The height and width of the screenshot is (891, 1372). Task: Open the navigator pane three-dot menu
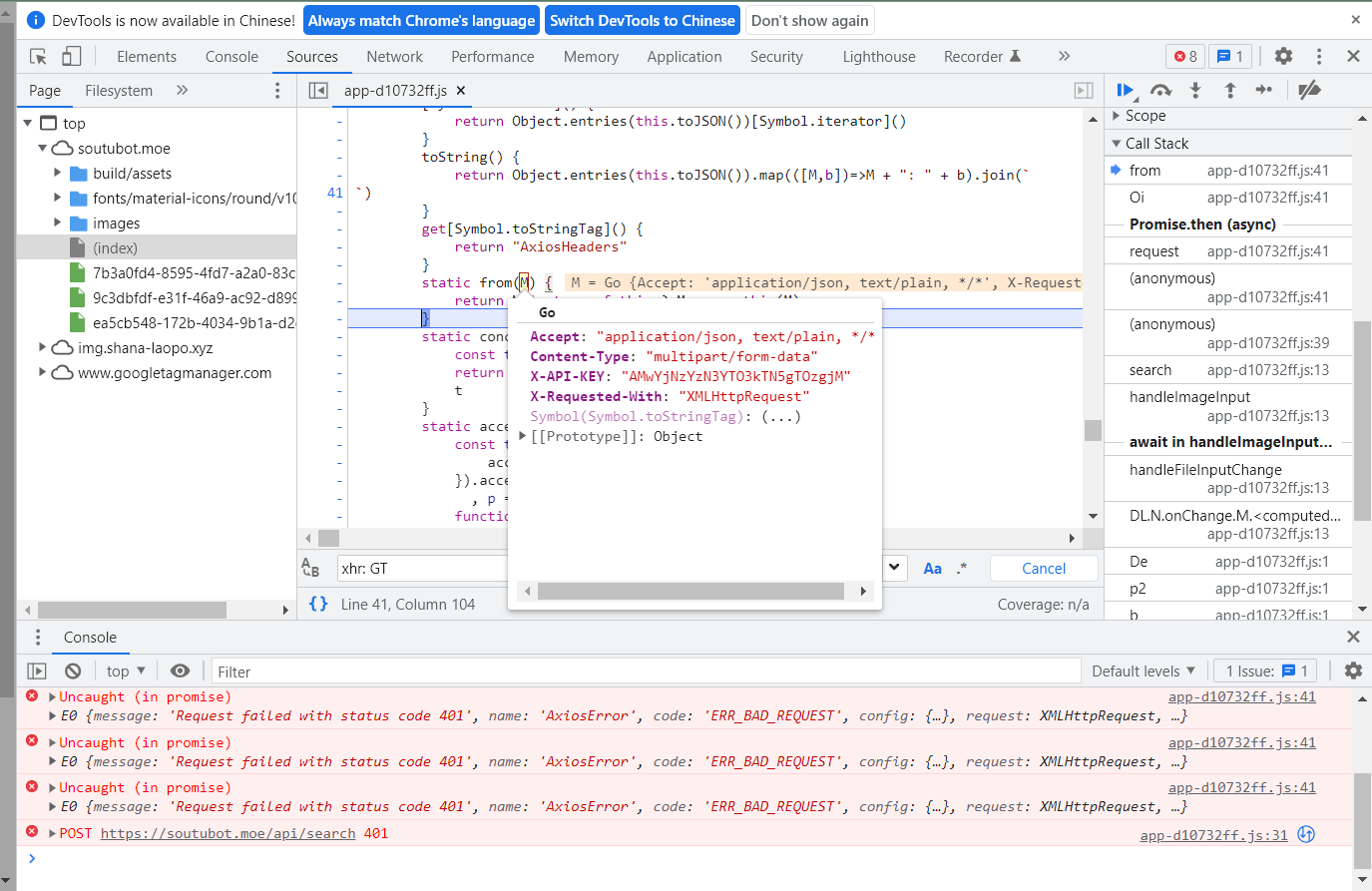(x=277, y=91)
